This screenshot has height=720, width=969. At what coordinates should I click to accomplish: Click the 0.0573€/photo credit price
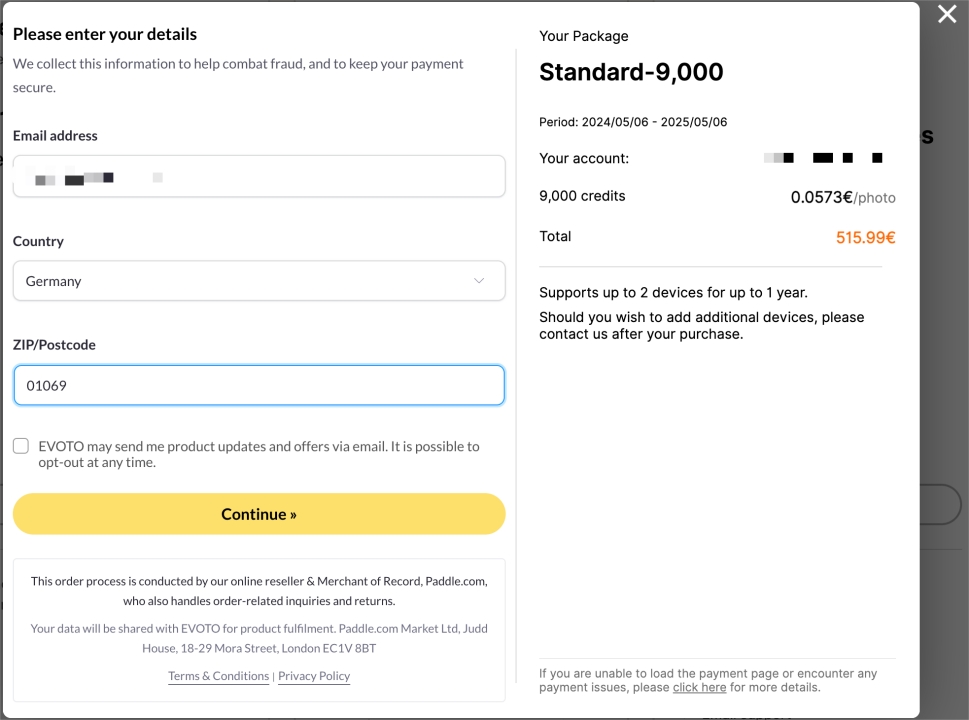(x=843, y=198)
